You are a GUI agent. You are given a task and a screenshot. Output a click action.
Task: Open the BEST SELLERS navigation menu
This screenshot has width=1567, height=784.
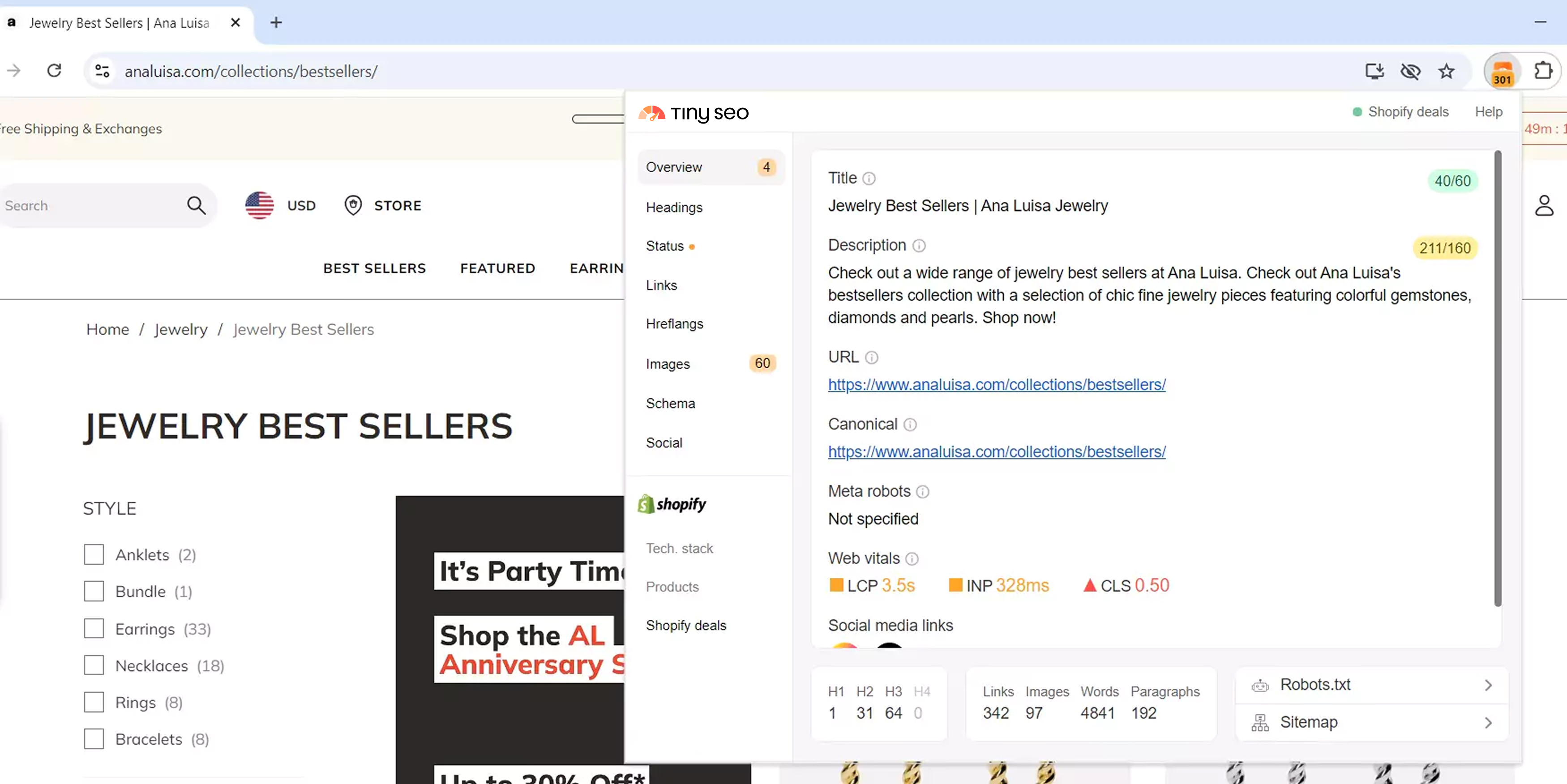click(375, 268)
